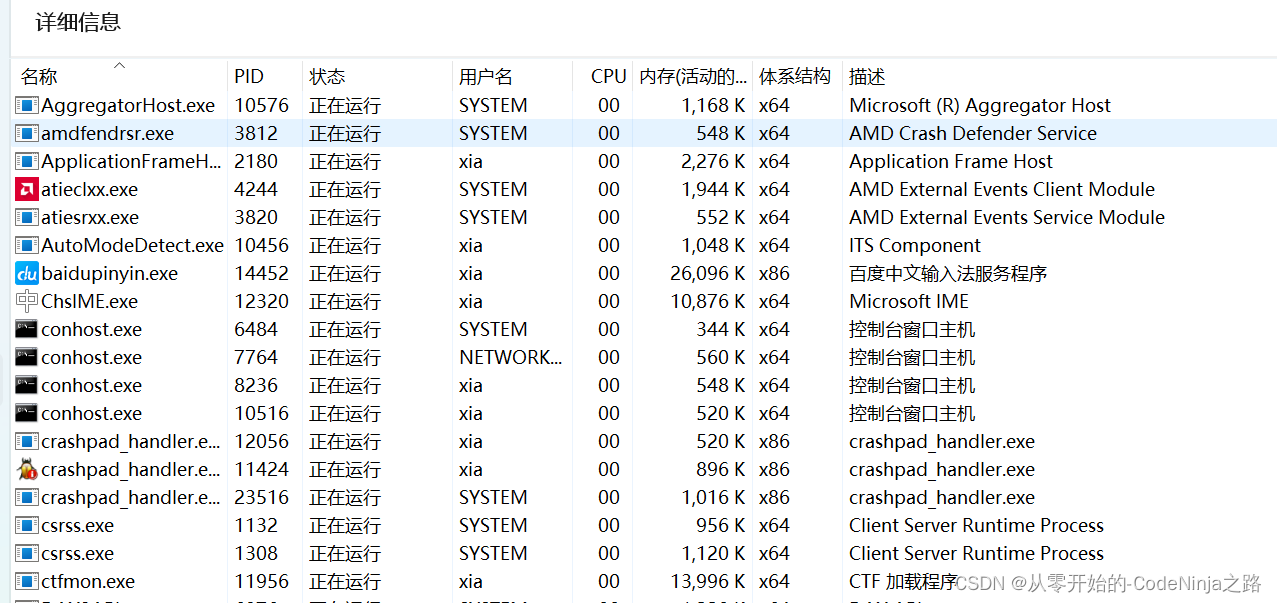Toggle sort arrow above 名称 column
1277x603 pixels.
point(119,65)
